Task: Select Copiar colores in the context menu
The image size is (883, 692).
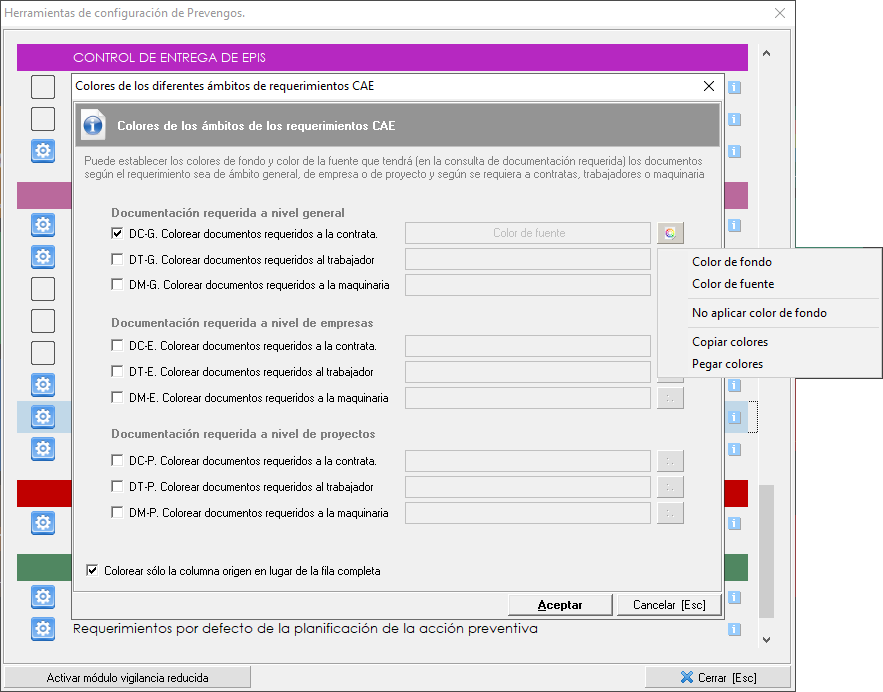Action: pos(729,342)
